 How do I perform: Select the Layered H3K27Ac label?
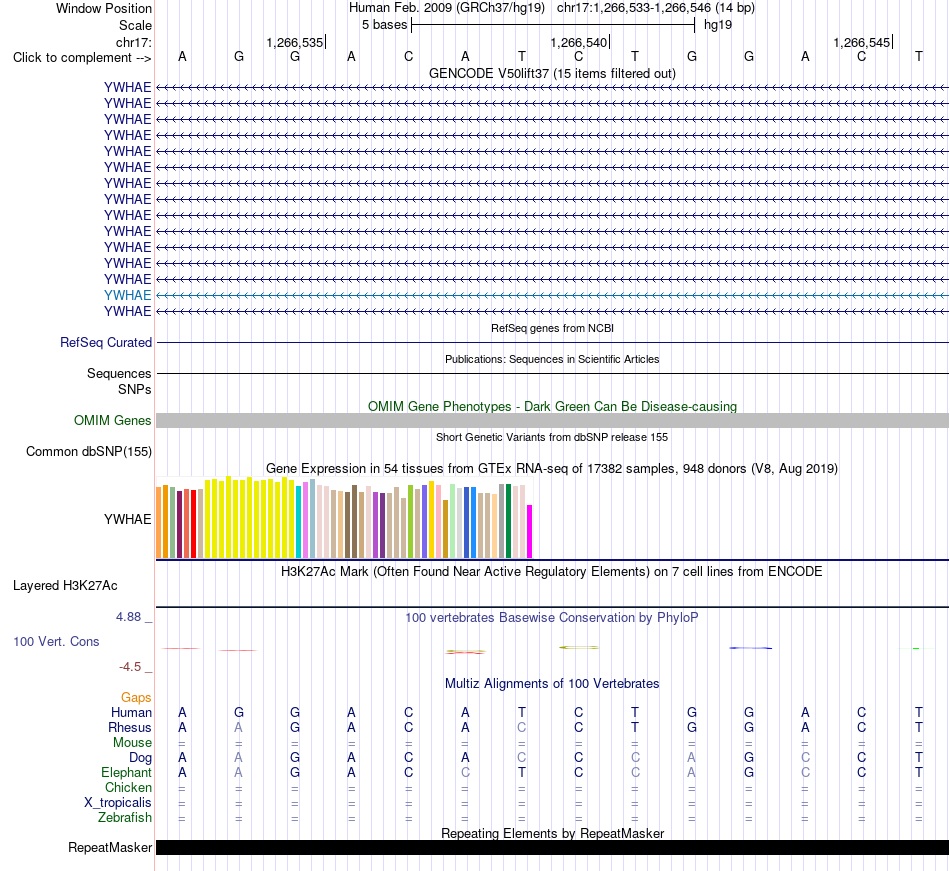tap(65, 586)
